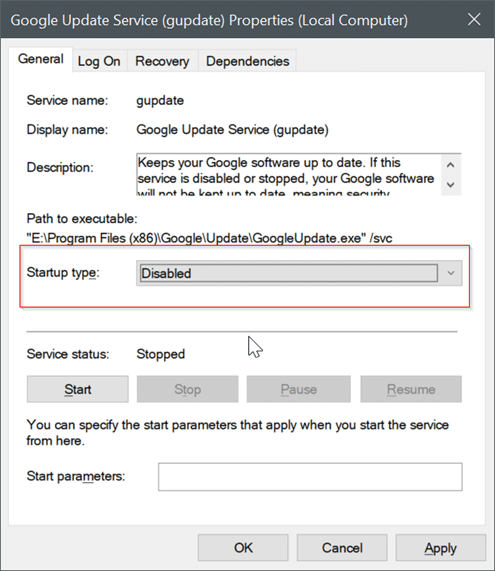The image size is (495, 571).
Task: Open the Recovery tab
Action: (x=162, y=61)
